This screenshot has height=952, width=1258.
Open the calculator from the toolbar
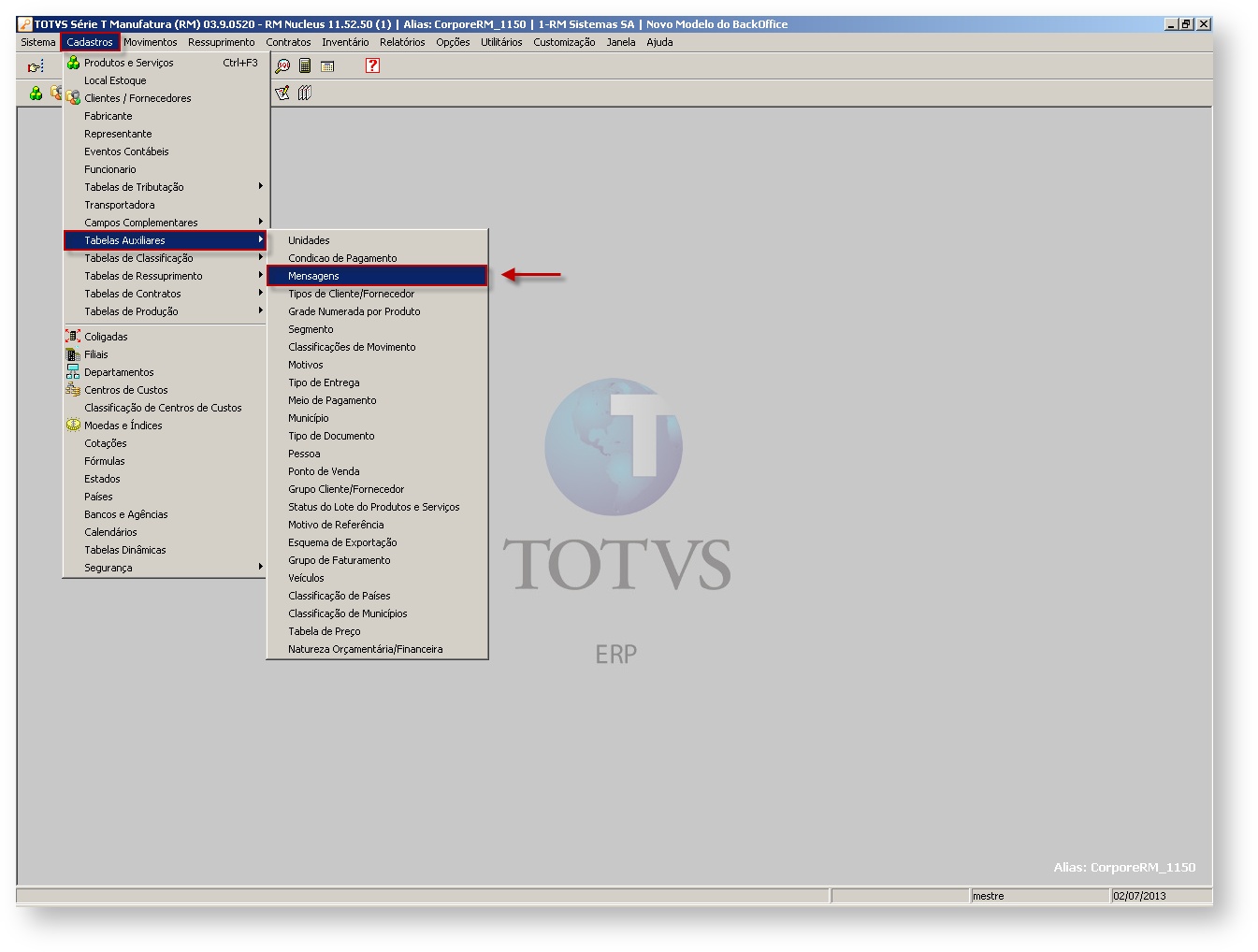coord(305,66)
